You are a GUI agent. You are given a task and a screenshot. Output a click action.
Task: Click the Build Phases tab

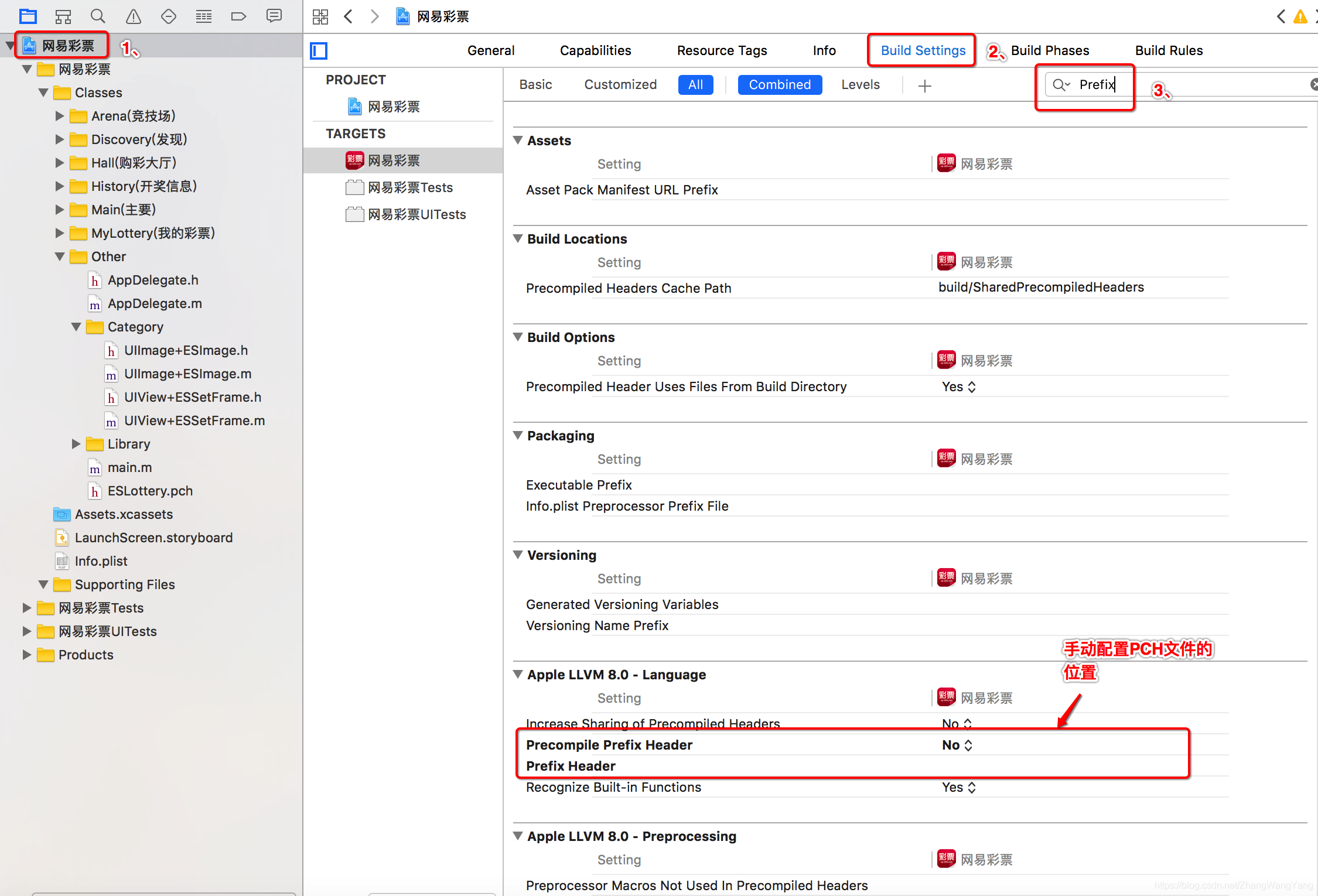click(1049, 50)
